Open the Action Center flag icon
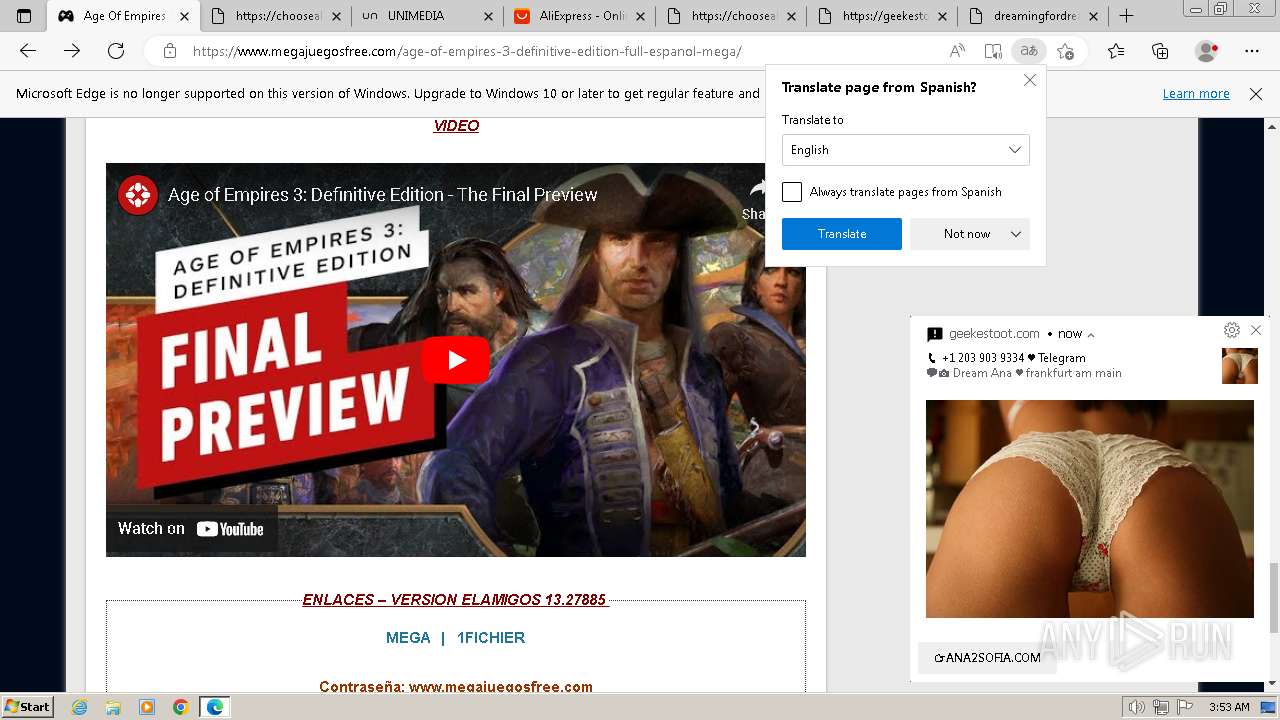1280x720 pixels. pos(1184,707)
